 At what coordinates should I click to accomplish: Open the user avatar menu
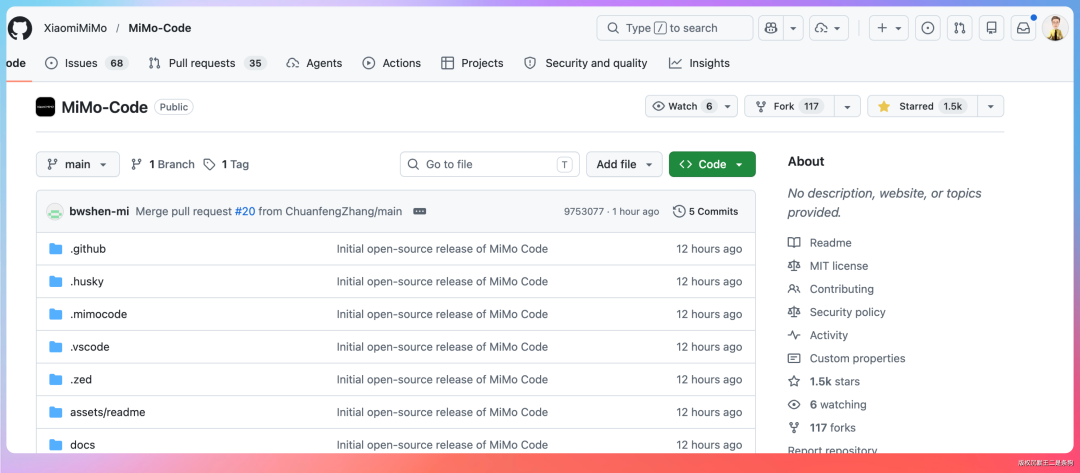tap(1055, 28)
